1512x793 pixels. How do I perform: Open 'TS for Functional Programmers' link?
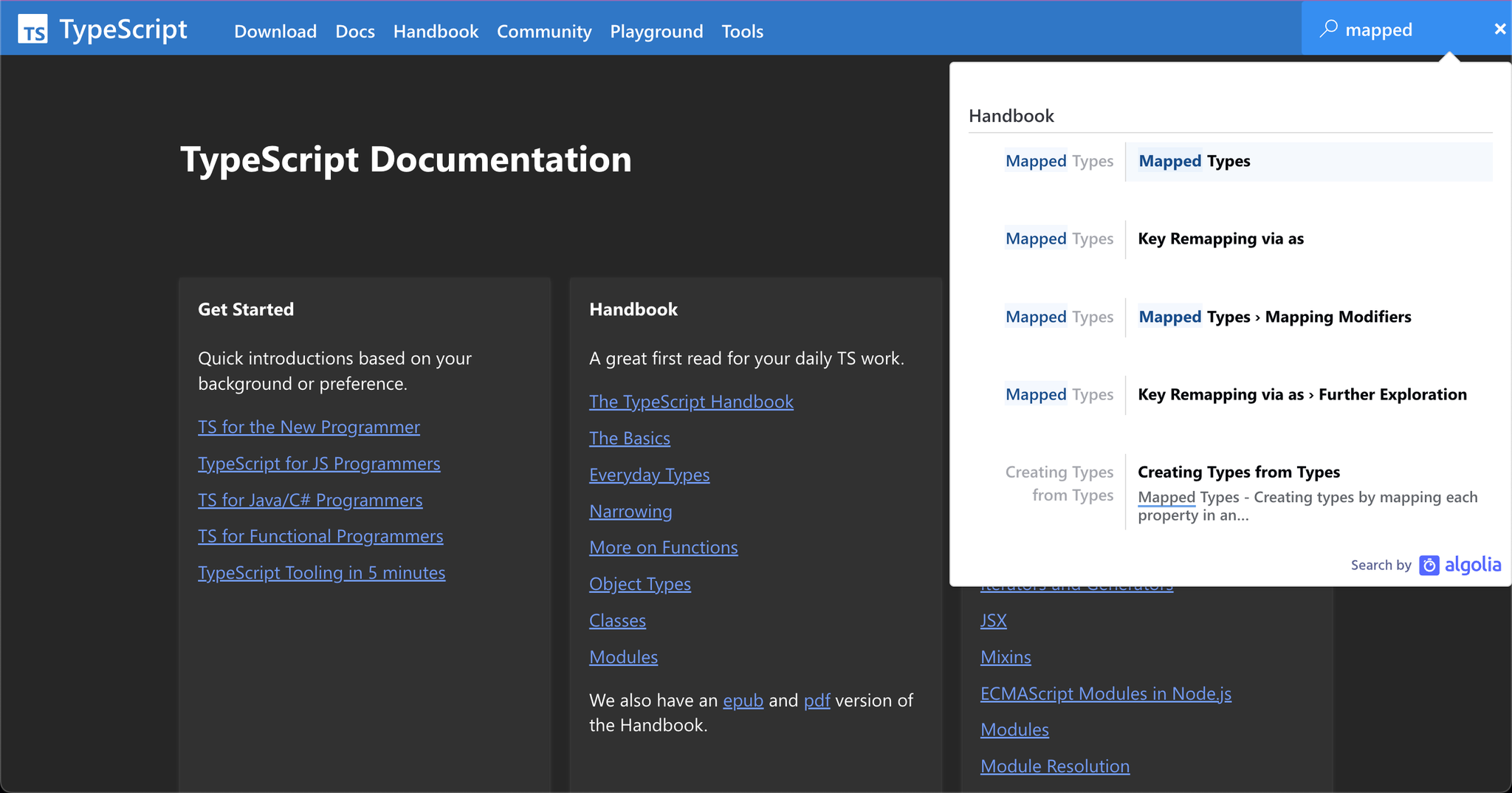click(x=320, y=536)
